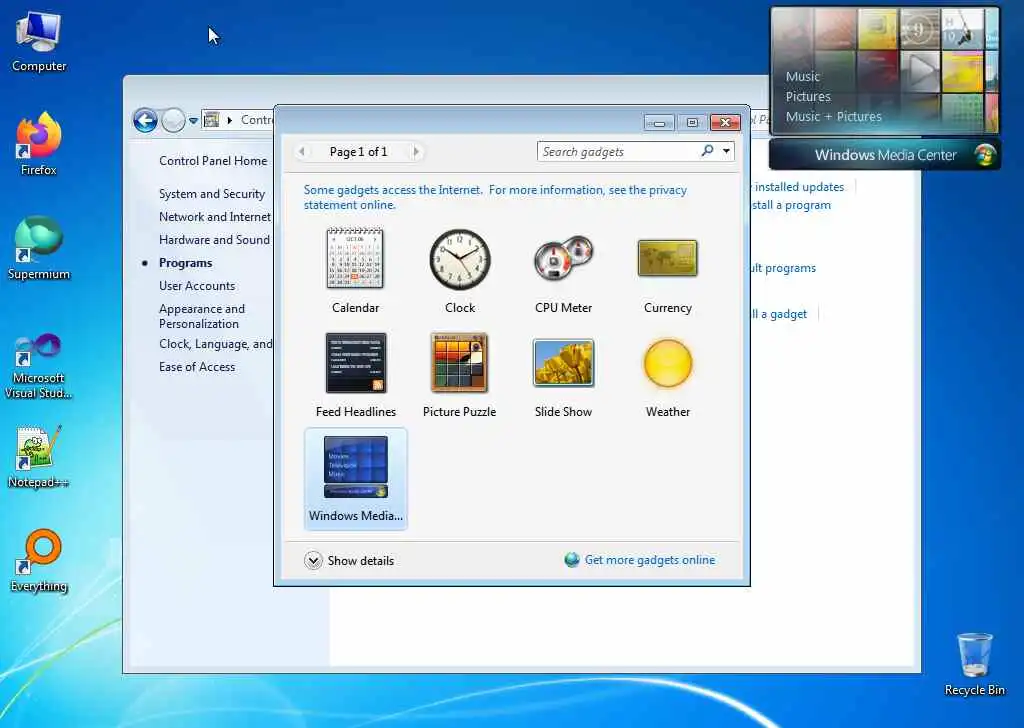The image size is (1024, 728).
Task: Select Music + Pictures in Media Center gadget
Action: (x=833, y=117)
